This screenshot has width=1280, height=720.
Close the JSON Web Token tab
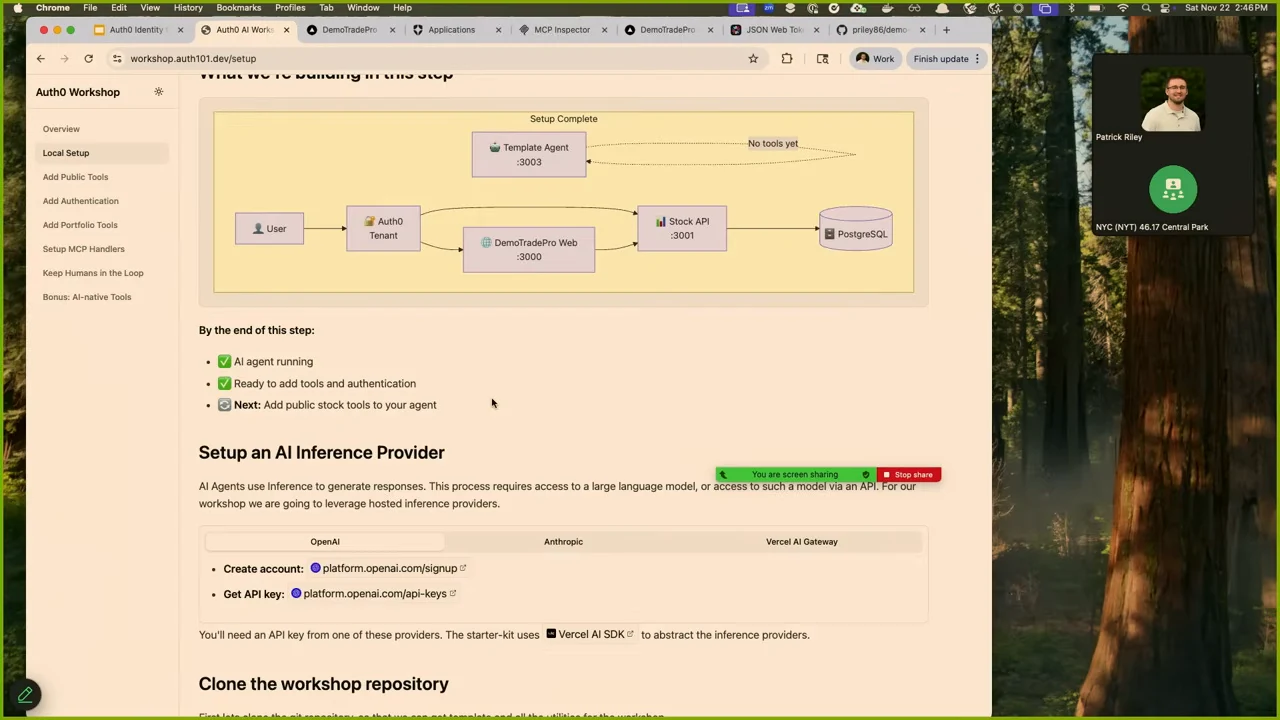(x=816, y=30)
